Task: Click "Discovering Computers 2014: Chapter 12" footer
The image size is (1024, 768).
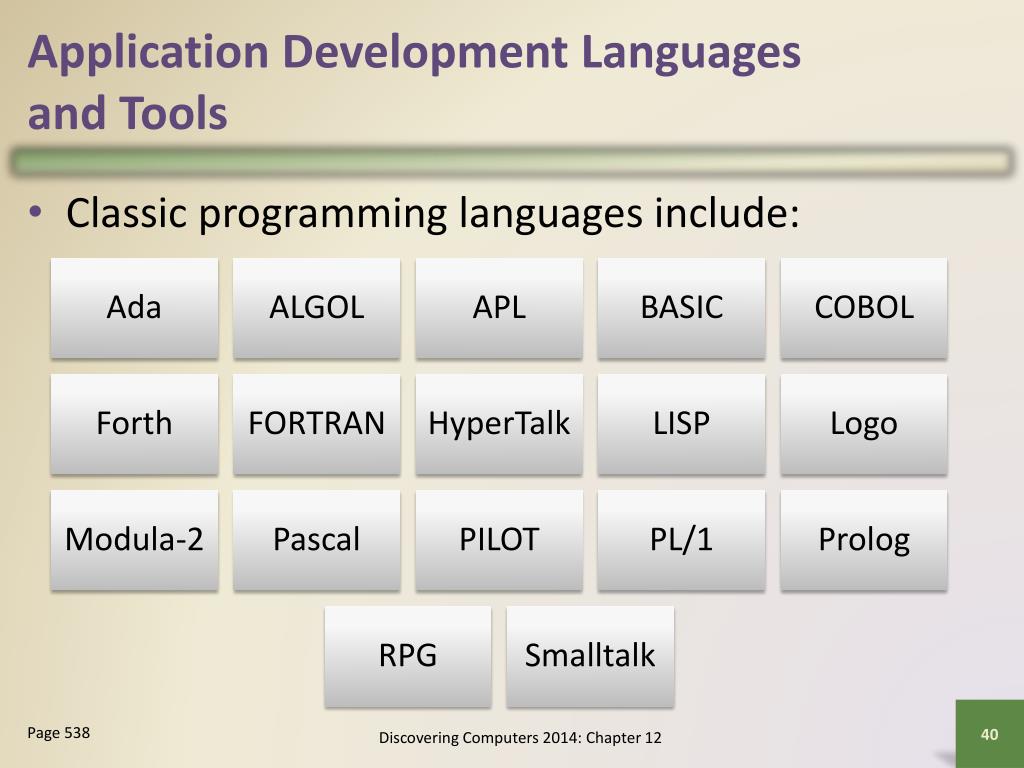Action: pos(520,738)
